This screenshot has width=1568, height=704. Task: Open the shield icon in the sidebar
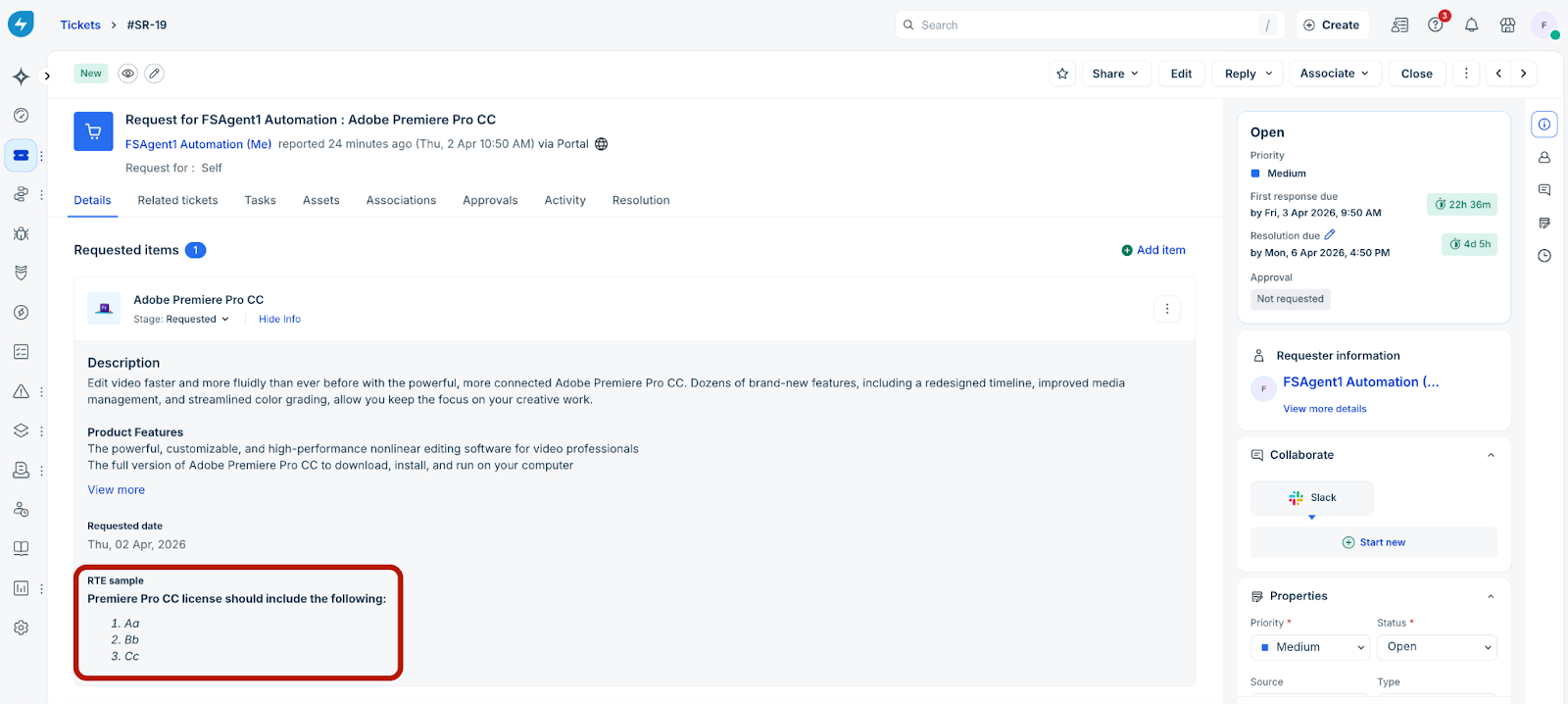point(21,273)
